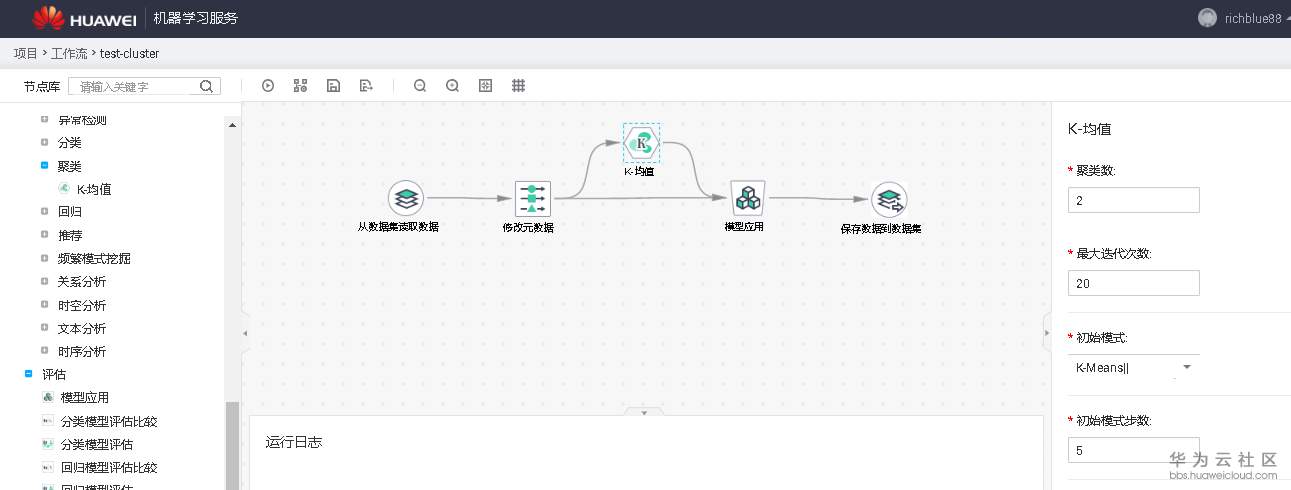Screen dimensions: 1291x490
Task: Expand the 异常检测 category
Action: pos(44,119)
